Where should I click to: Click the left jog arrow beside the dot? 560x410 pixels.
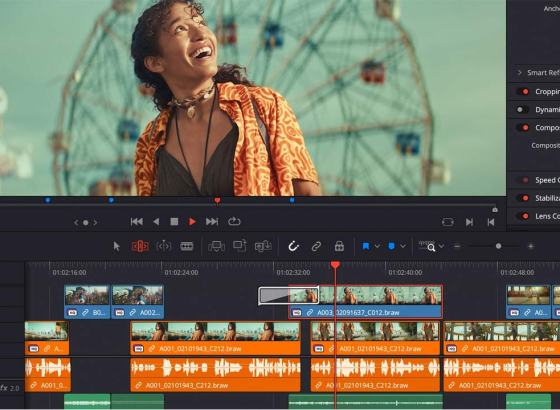tap(76, 222)
